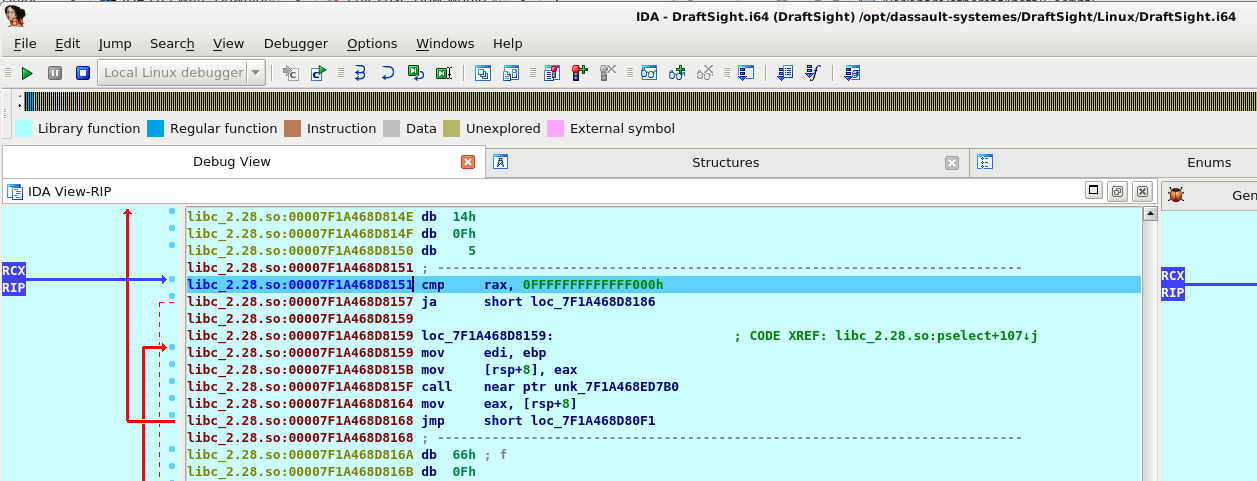Click the delete breakpoint icon
1257x481 pixels.
tap(607, 73)
